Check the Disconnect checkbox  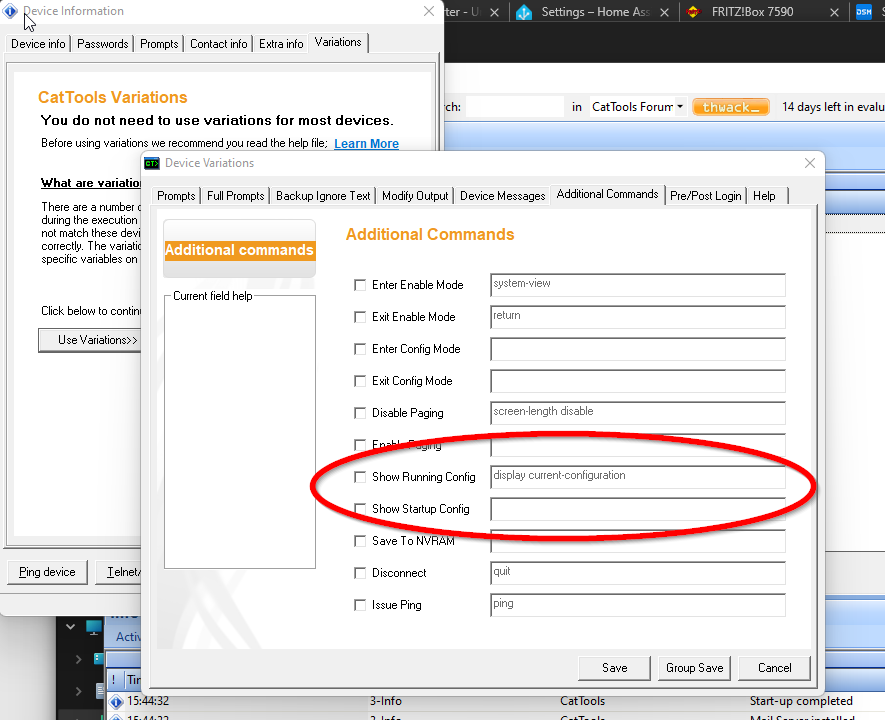(x=360, y=573)
